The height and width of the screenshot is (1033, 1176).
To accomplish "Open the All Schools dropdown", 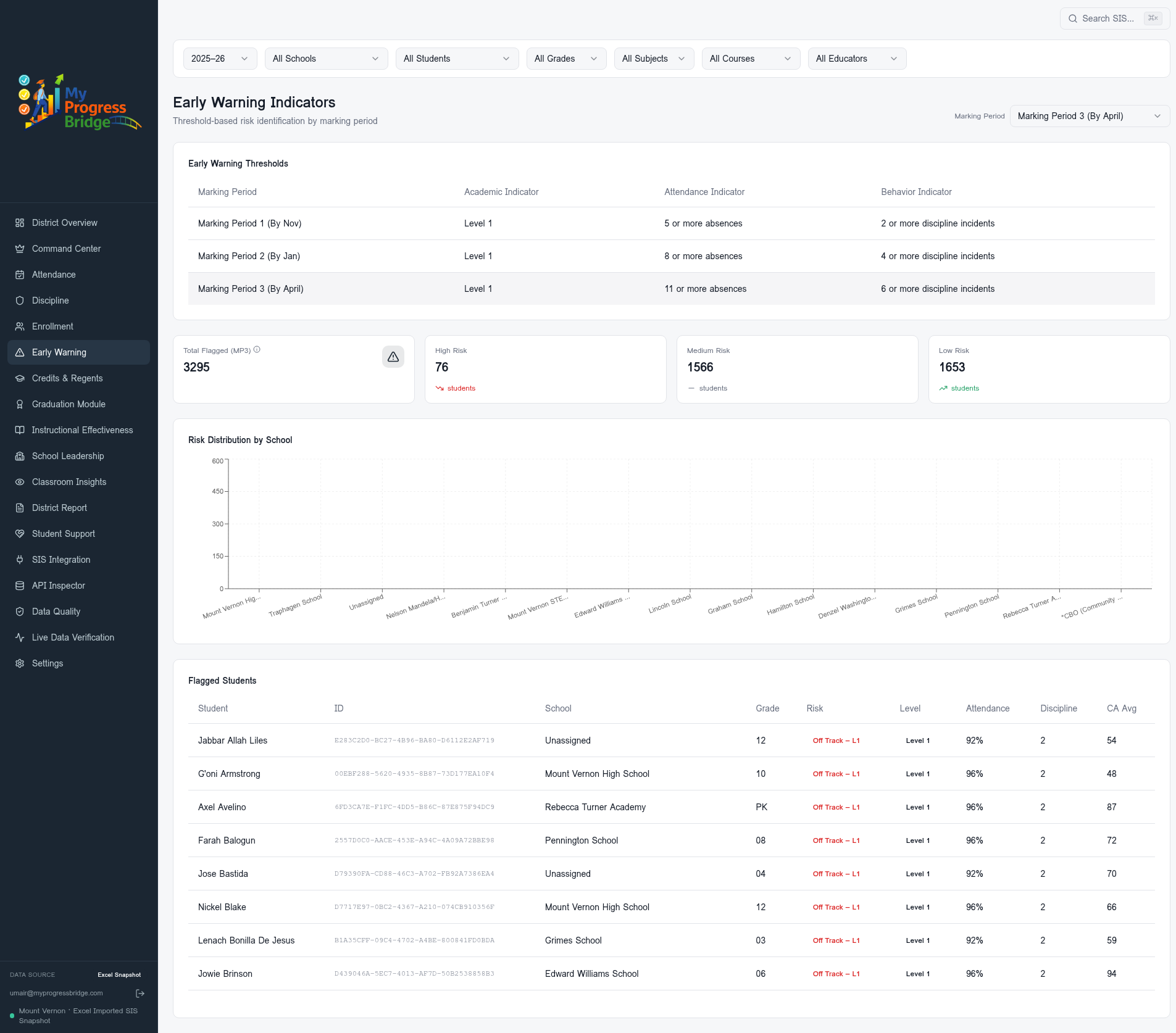I will pos(327,59).
